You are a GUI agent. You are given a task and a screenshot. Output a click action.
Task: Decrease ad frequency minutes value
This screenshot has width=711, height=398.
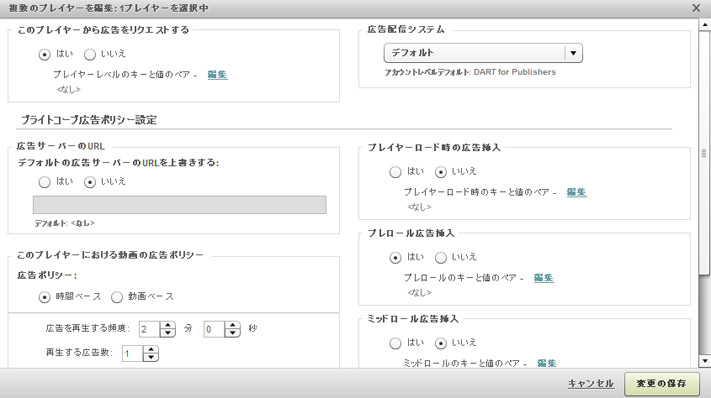pos(168,333)
